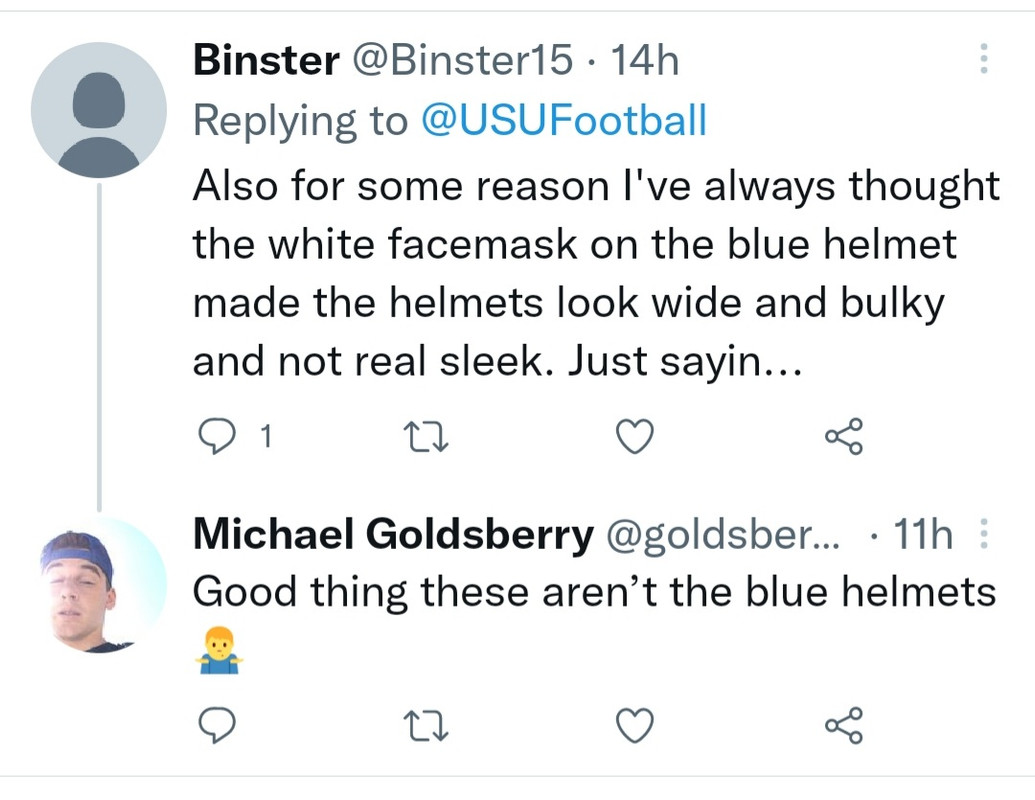Click the Binster display name
Screen dimensions: 1035x800
pos(267,60)
